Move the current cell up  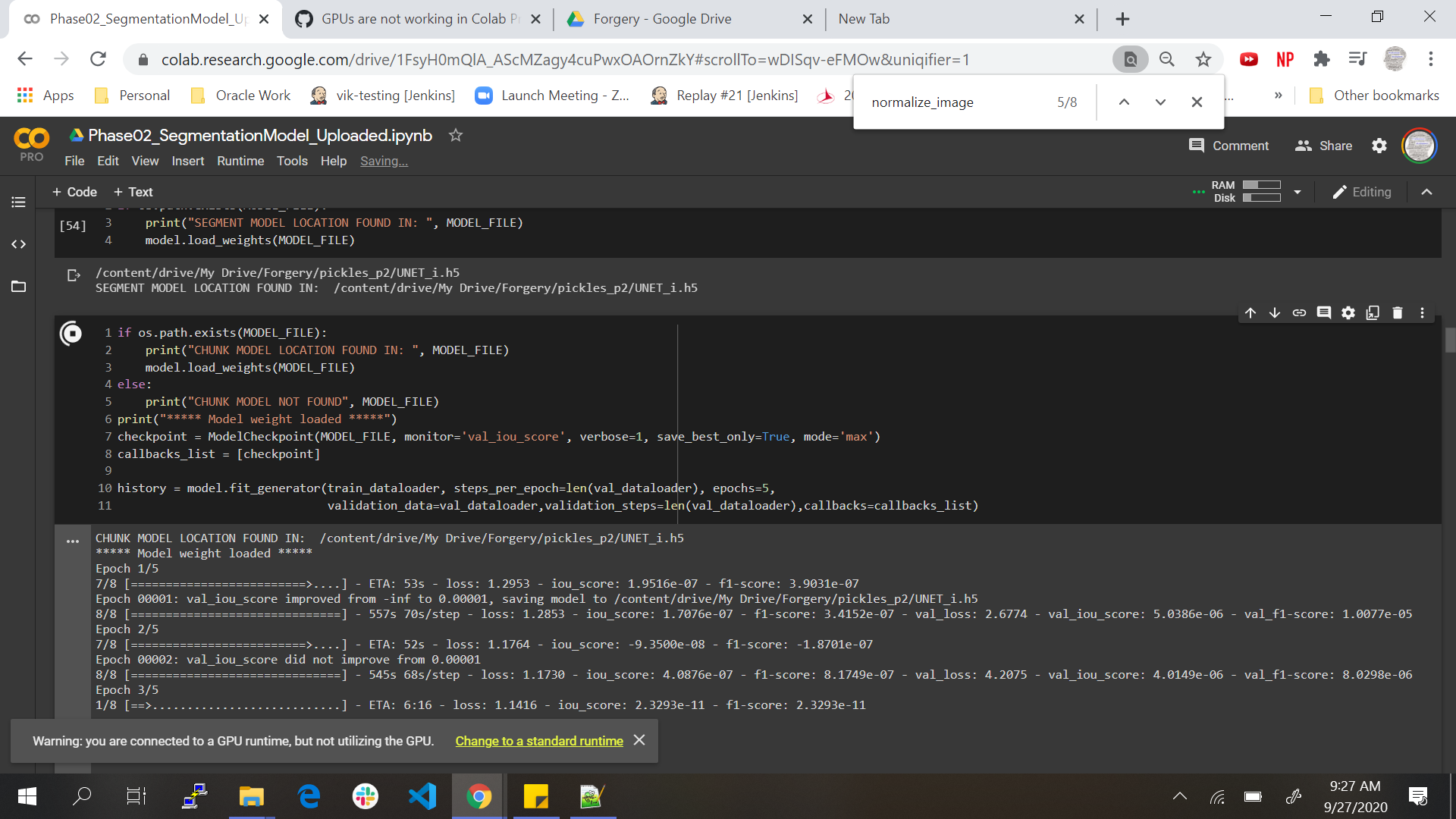click(1250, 312)
